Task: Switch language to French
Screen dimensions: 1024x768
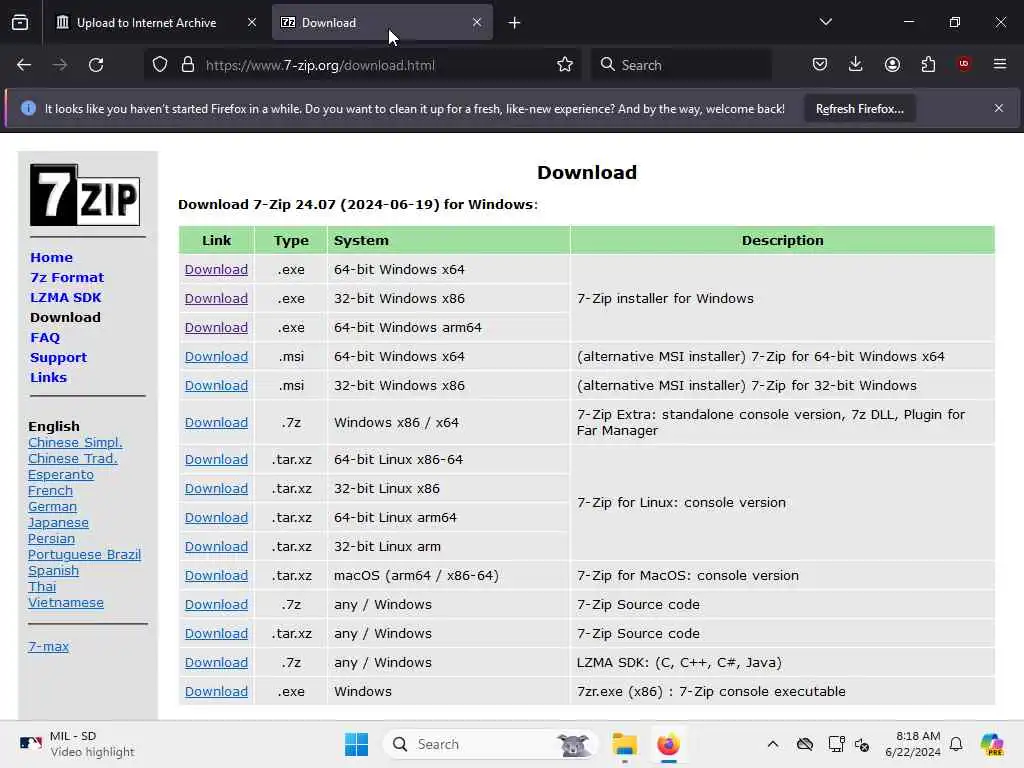Action: point(50,490)
